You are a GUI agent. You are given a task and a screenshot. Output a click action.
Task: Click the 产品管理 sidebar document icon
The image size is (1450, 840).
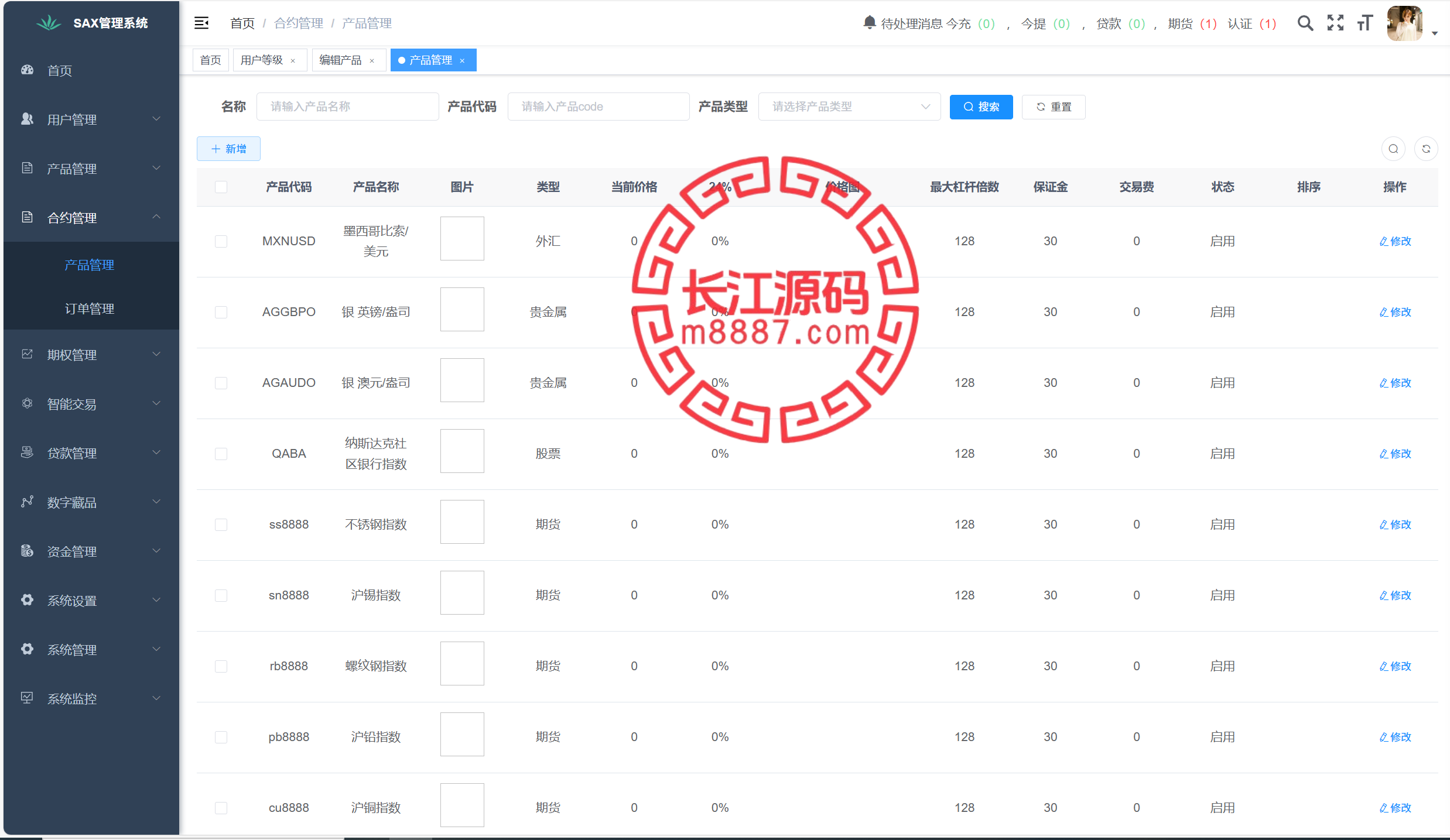click(x=27, y=168)
